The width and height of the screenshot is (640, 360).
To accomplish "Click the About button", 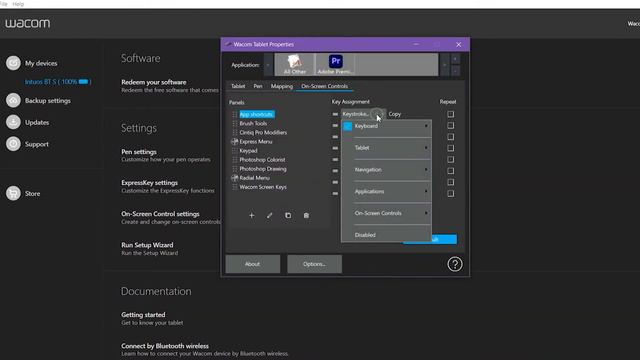I will pos(253,264).
